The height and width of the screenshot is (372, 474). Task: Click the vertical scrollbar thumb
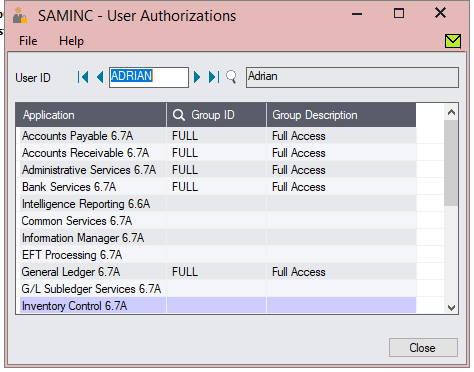tap(451, 163)
